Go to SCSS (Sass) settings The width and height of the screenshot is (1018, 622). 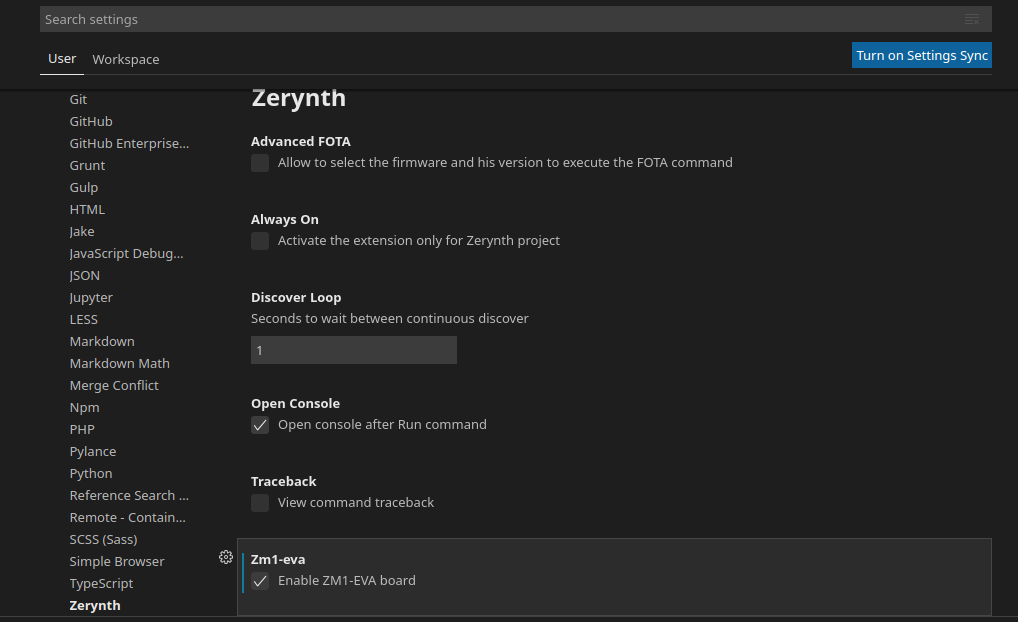tap(103, 540)
